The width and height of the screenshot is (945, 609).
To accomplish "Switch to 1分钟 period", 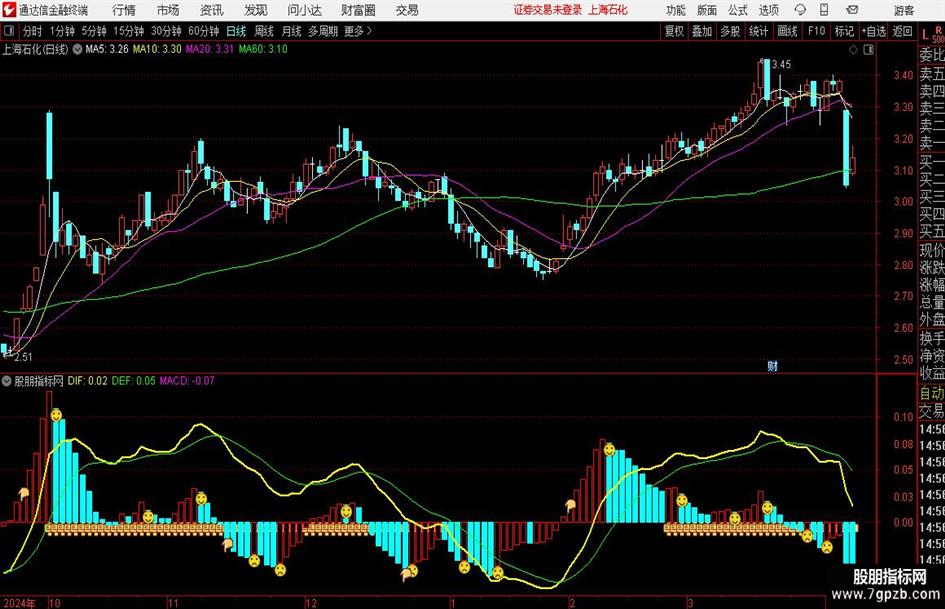I will pos(62,31).
